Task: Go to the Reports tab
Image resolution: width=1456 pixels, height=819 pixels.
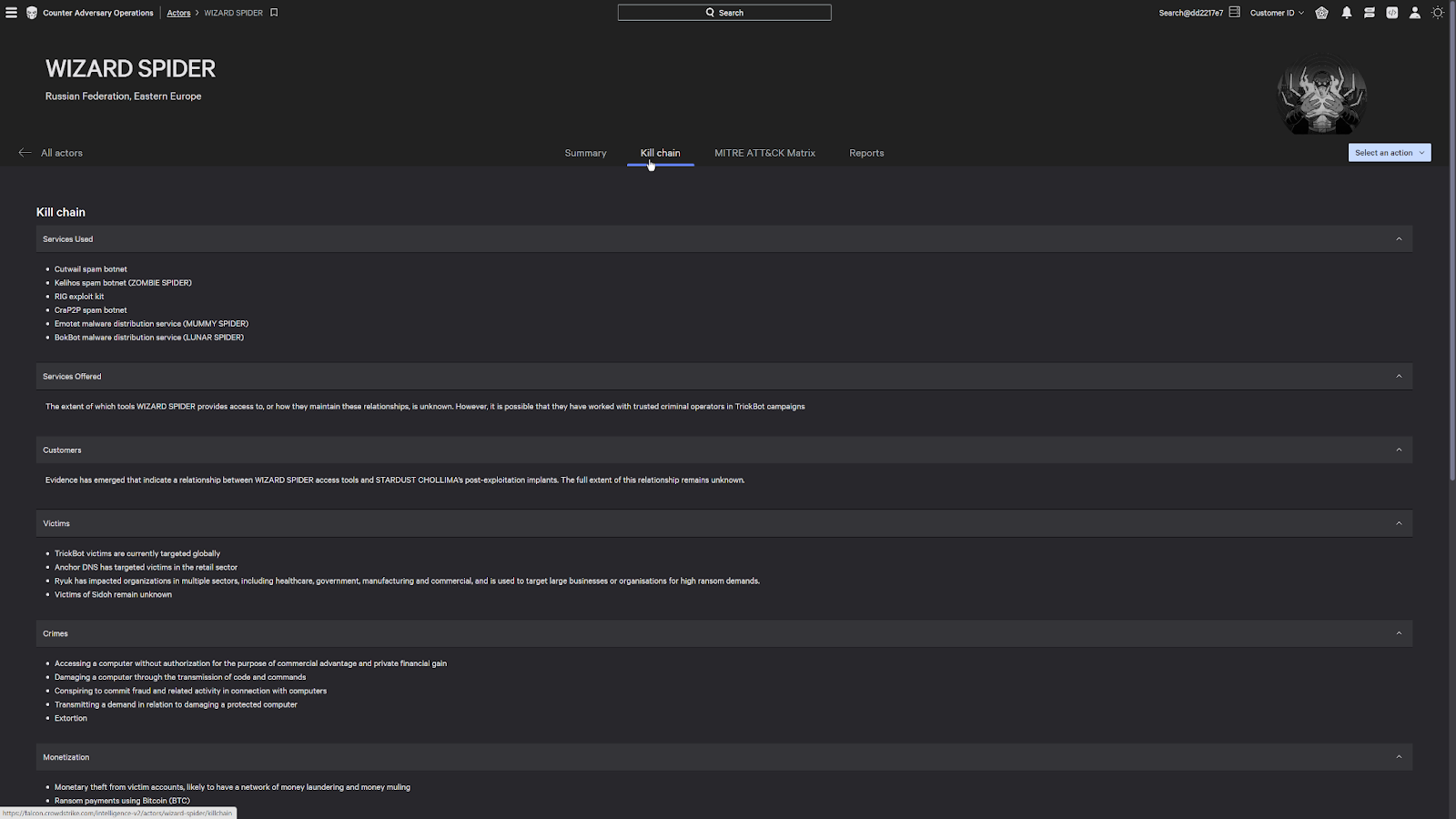Action: 866,153
